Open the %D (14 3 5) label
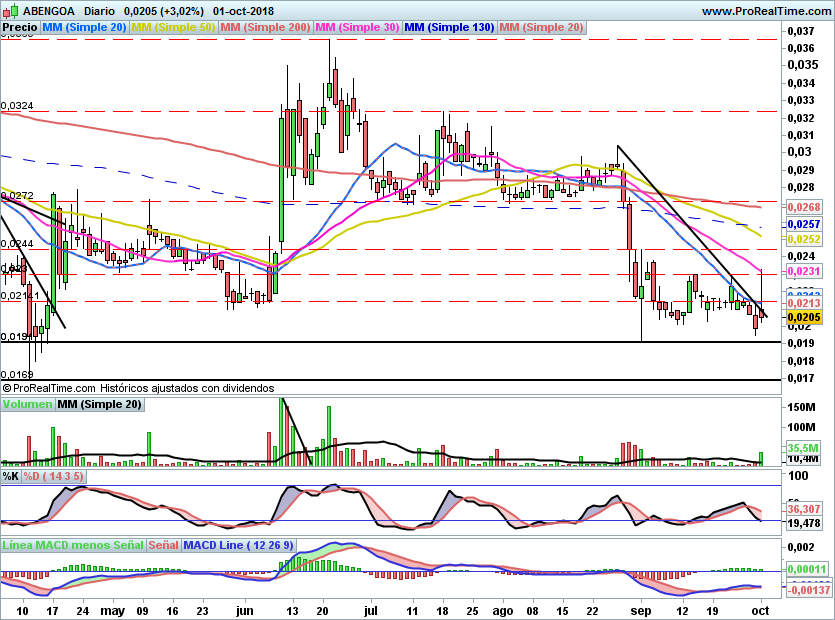 click(53, 476)
